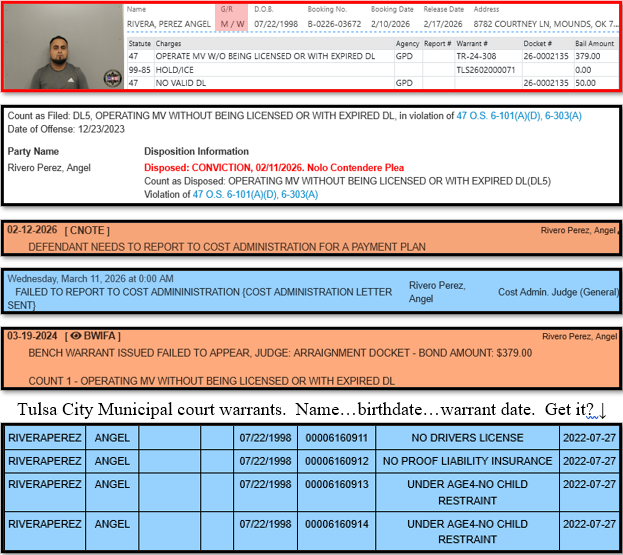Click the [ CNOTE ] docket code
Screen dimensions: 623x555
pos(87,230)
